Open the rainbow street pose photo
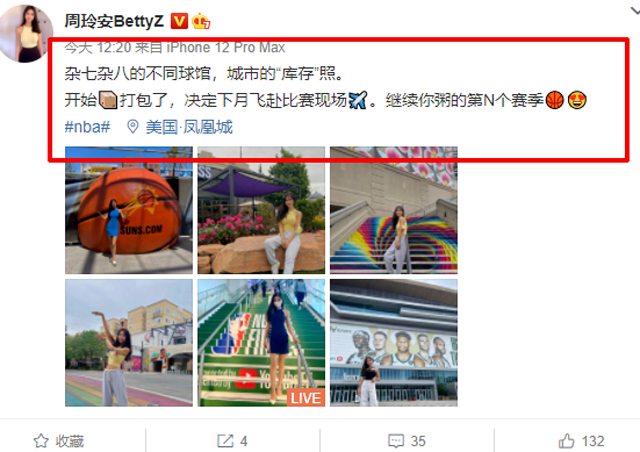The height and width of the screenshot is (452, 640). (129, 343)
